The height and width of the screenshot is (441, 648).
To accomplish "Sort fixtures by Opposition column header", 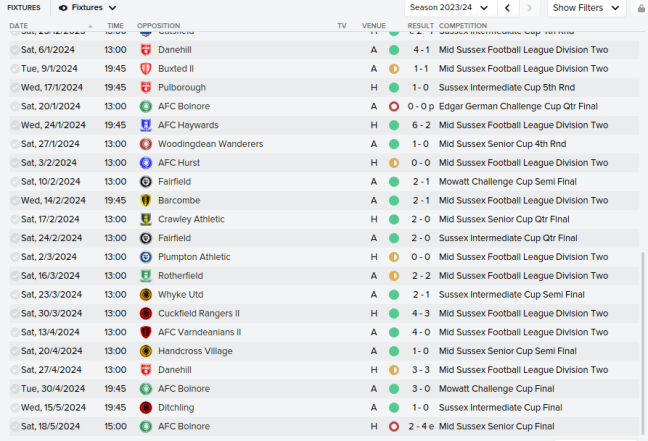I will tap(159, 25).
